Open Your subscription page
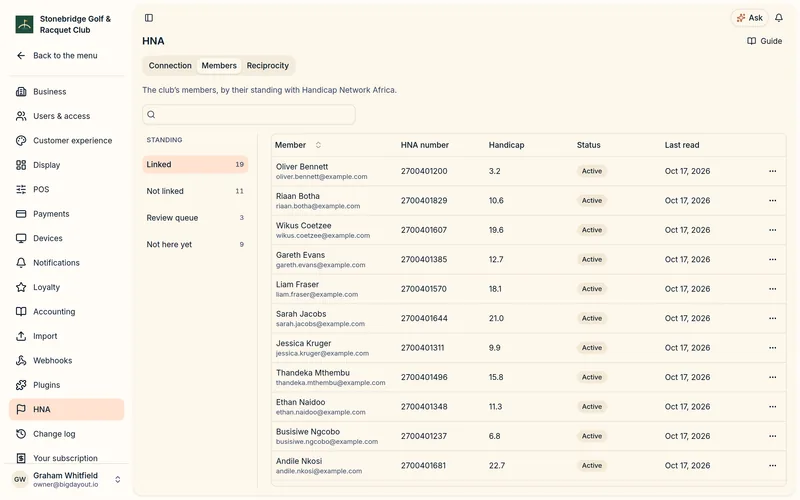 pos(66,458)
